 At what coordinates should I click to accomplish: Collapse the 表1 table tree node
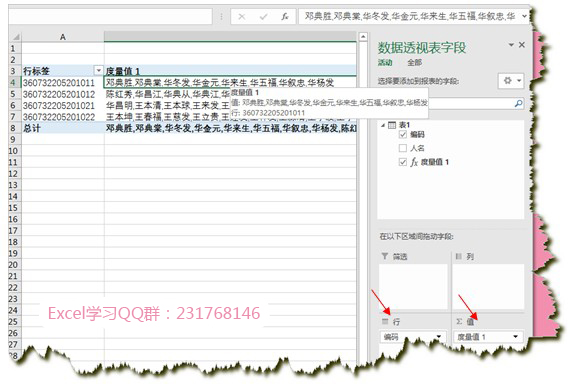[383, 125]
